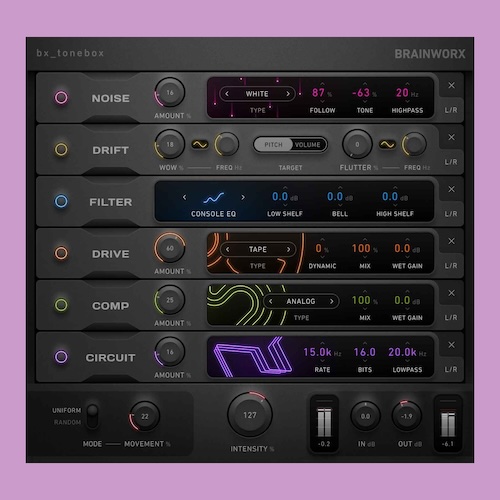Select PITCH as drift target
This screenshot has height=500, width=500.
[273, 145]
